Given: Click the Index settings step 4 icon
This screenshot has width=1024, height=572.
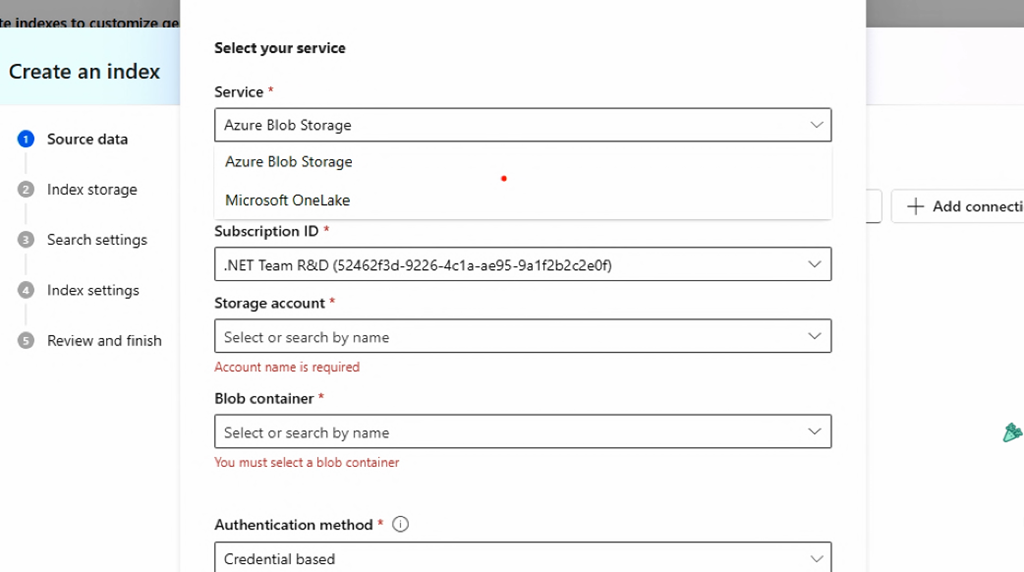Looking at the screenshot, I should (26, 290).
